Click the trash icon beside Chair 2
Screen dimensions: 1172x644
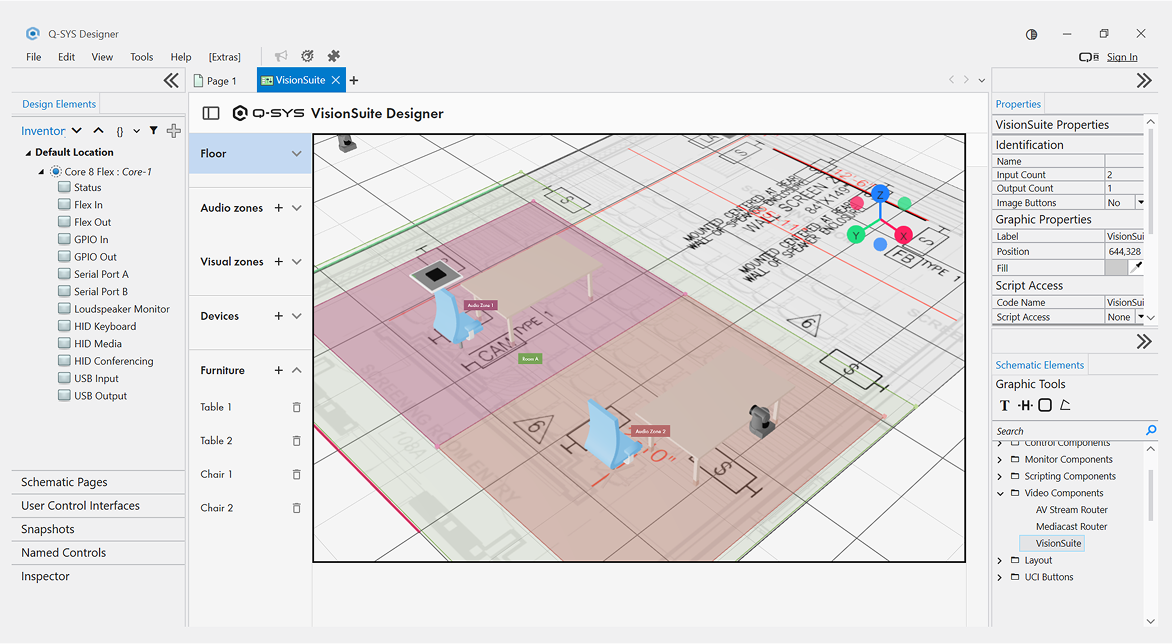click(x=296, y=508)
